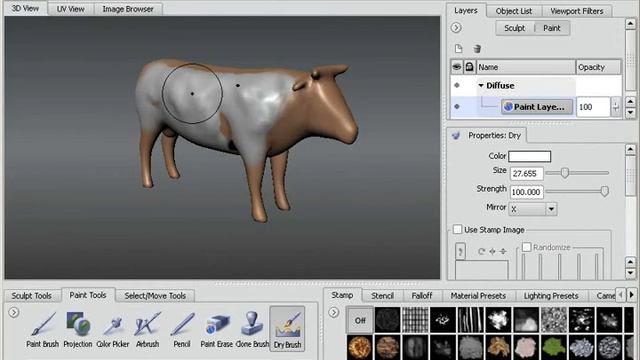The width and height of the screenshot is (640, 360).
Task: Click the stamp rotate icon
Action: click(481, 251)
